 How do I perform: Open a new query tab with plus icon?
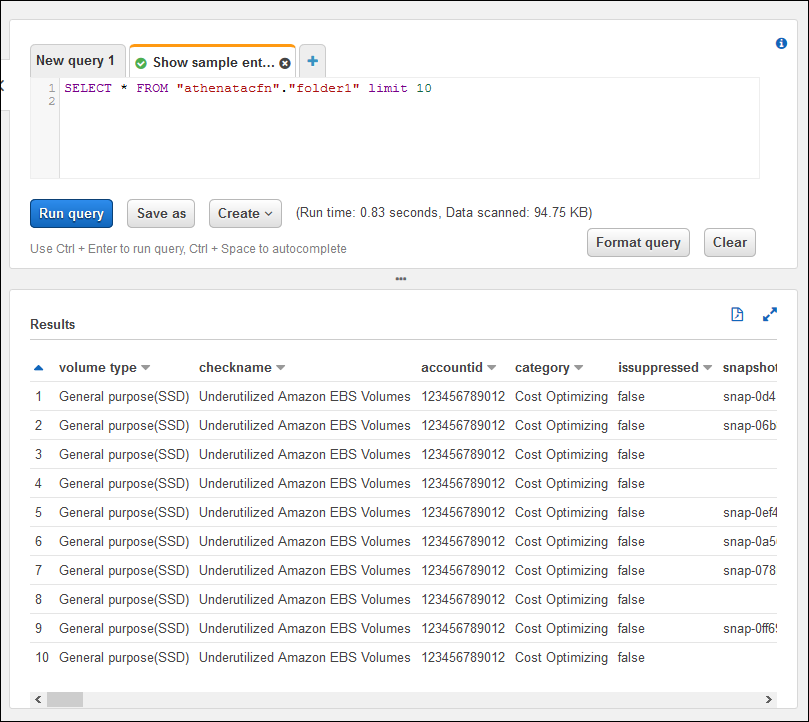pyautogui.click(x=312, y=60)
